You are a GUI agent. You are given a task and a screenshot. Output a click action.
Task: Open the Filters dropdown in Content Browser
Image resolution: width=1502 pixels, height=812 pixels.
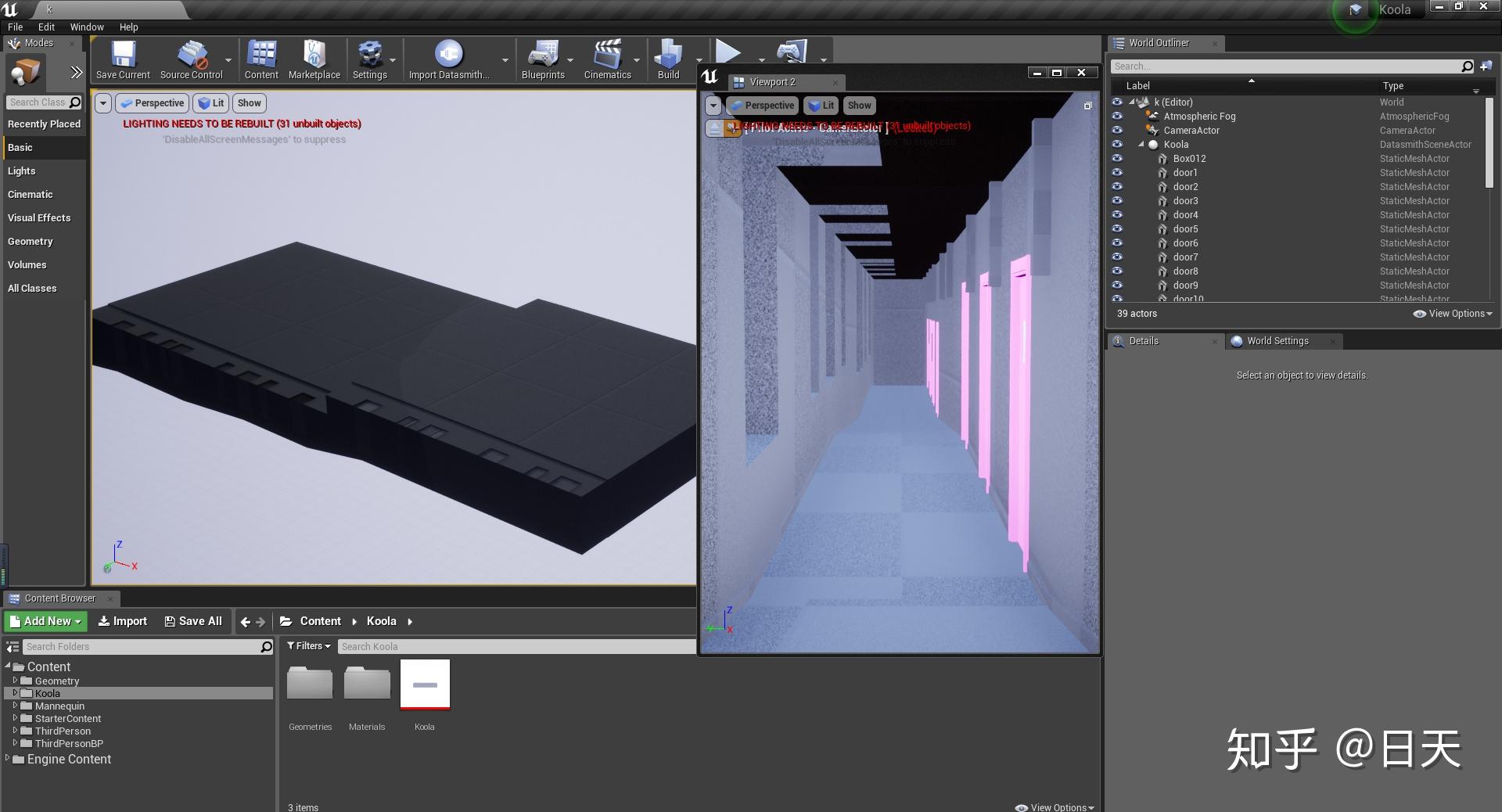(x=308, y=646)
